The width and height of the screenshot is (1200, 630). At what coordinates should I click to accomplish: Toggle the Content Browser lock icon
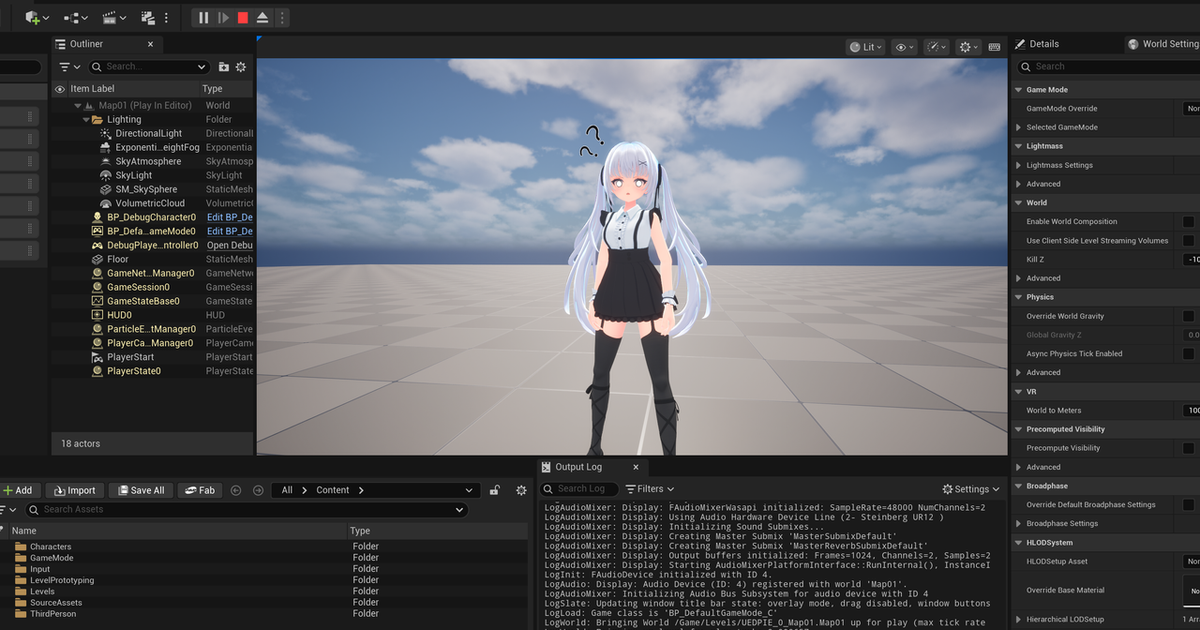coord(495,490)
